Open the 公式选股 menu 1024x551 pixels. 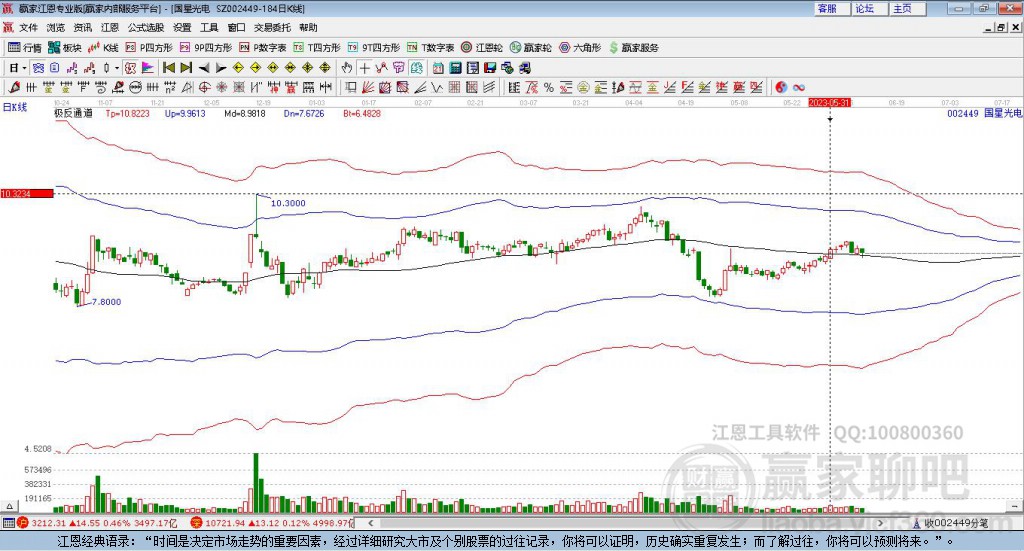(146, 27)
